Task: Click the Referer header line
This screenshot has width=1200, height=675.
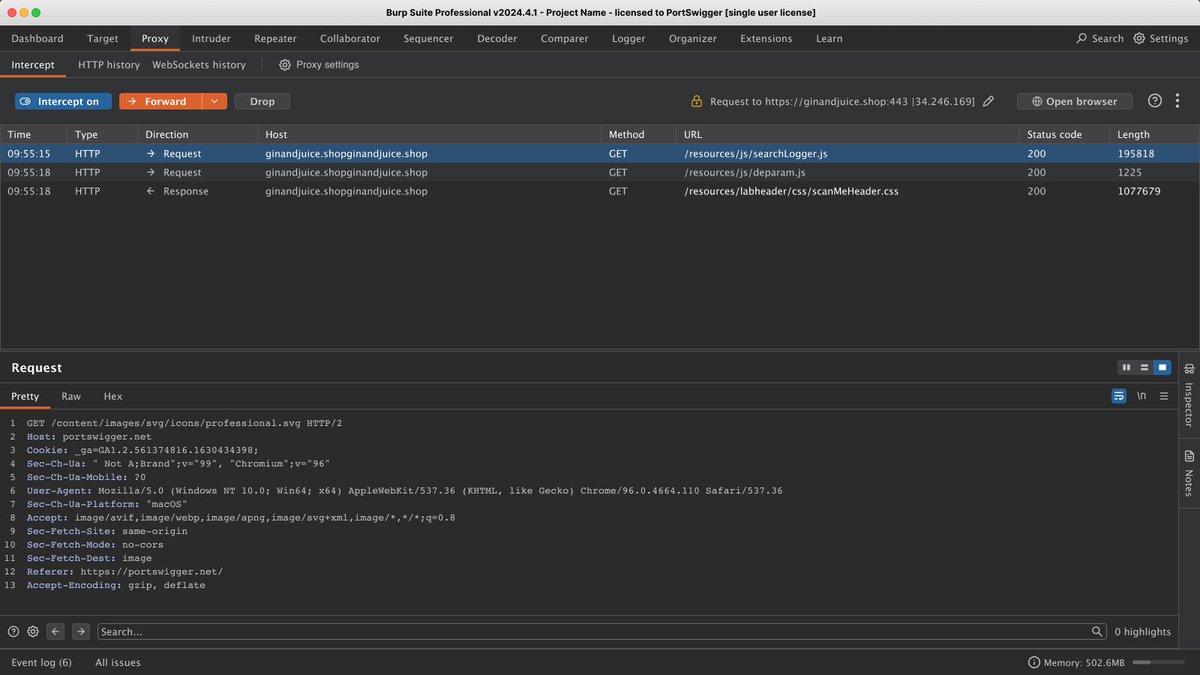Action: point(124,572)
